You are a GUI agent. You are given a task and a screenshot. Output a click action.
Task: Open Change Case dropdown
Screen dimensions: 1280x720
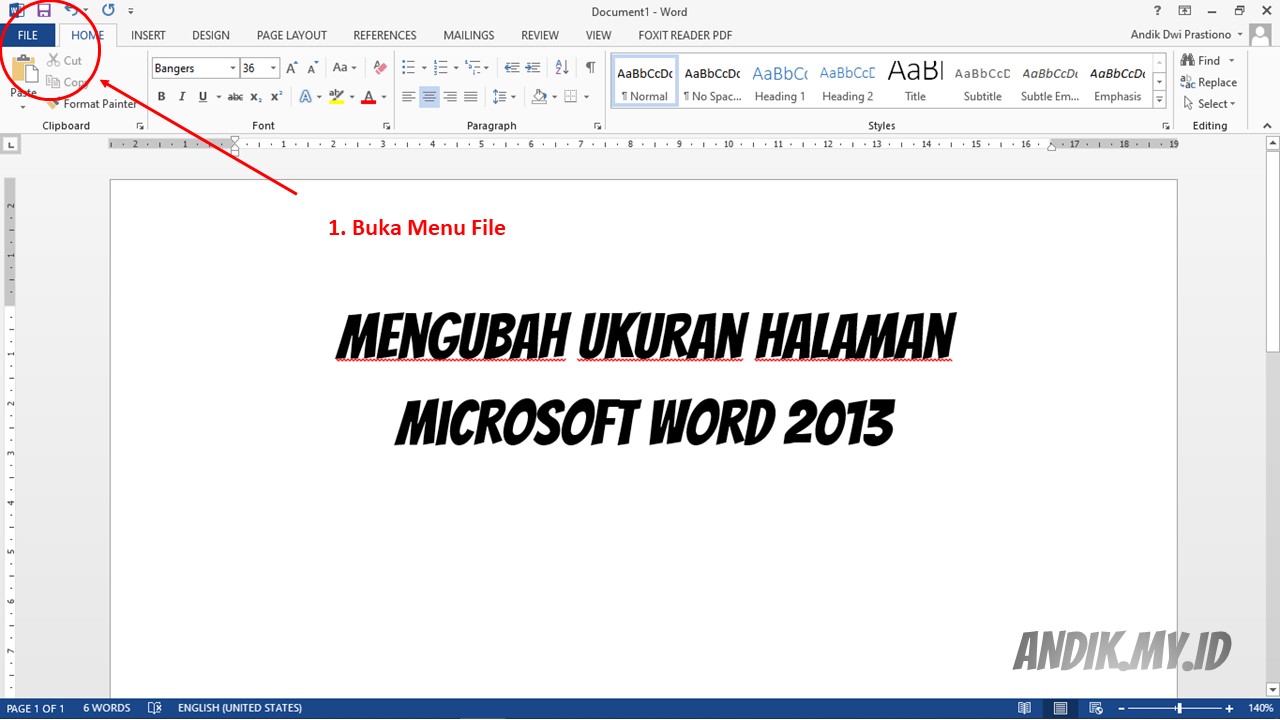pyautogui.click(x=345, y=68)
